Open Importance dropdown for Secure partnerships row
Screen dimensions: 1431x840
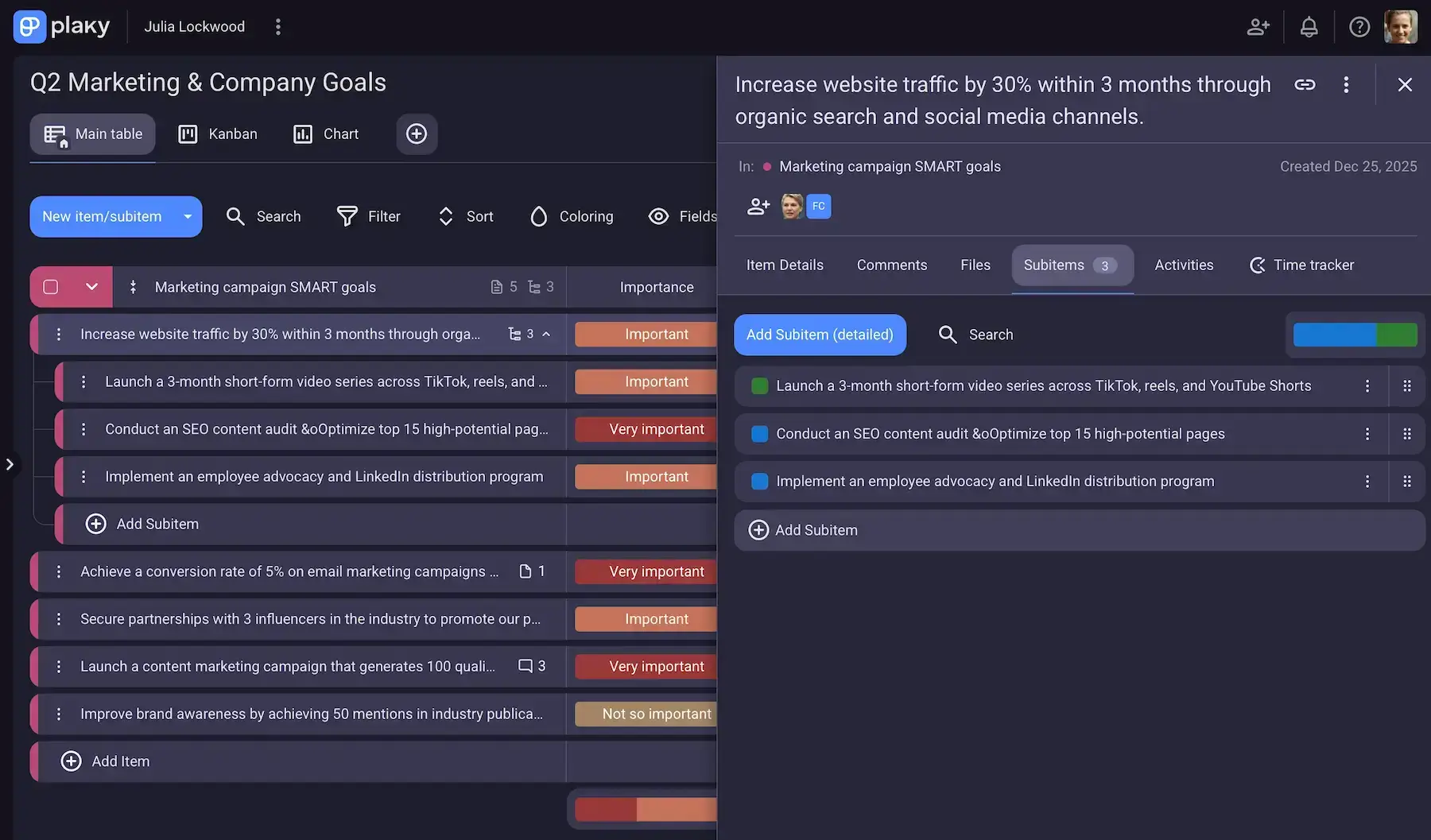[x=646, y=619]
